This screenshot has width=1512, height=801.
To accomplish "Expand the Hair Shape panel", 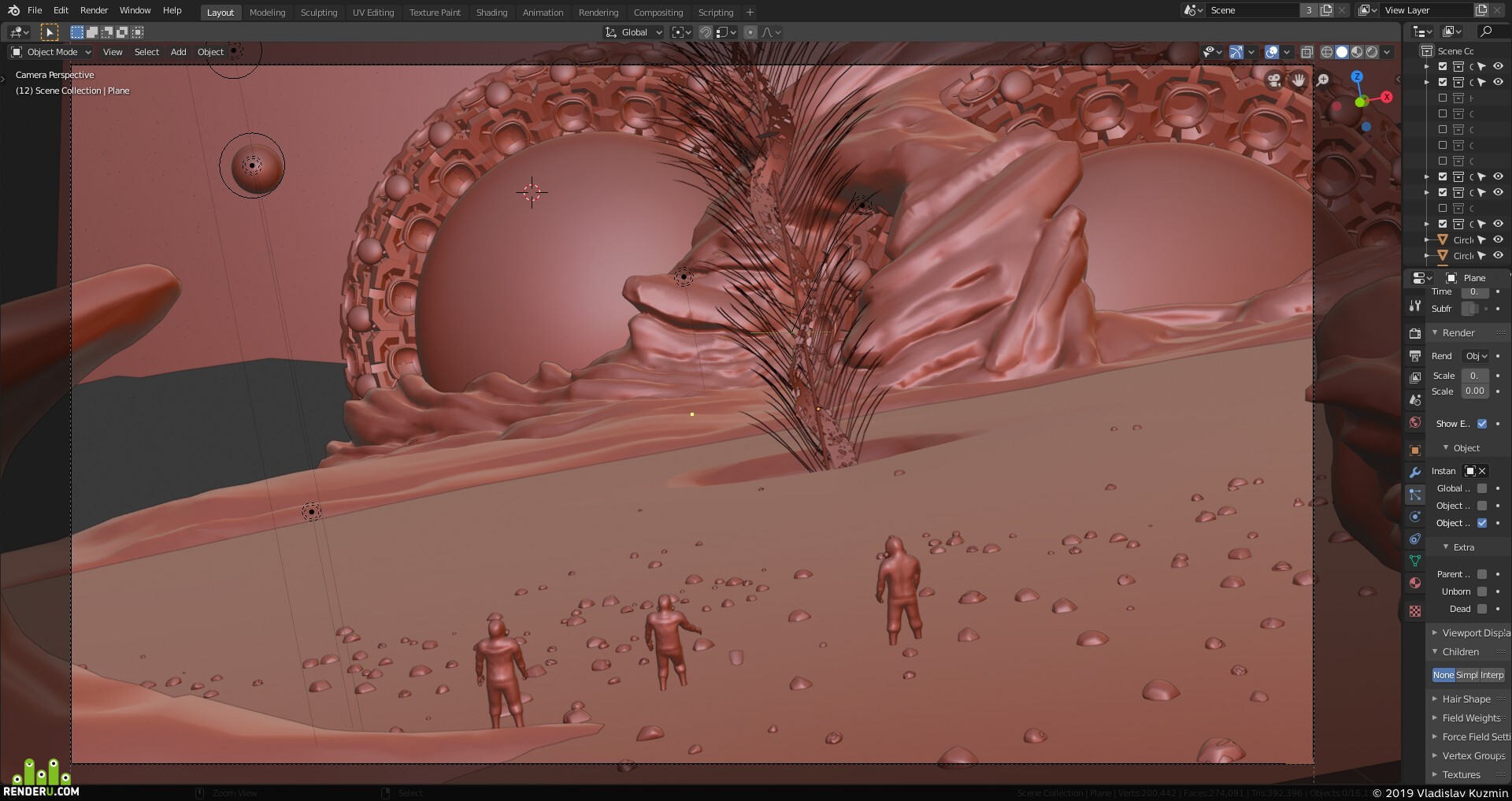I will 1466,699.
